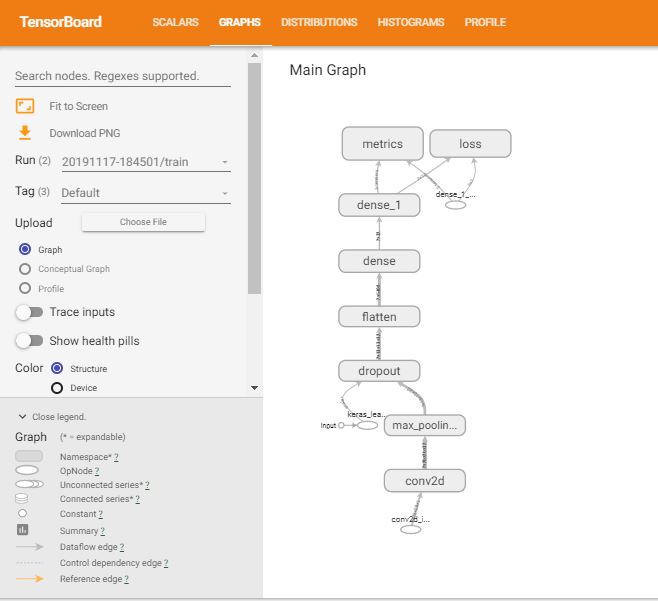The height and width of the screenshot is (601, 658).
Task: Click the max_pooling node
Action: point(425,426)
